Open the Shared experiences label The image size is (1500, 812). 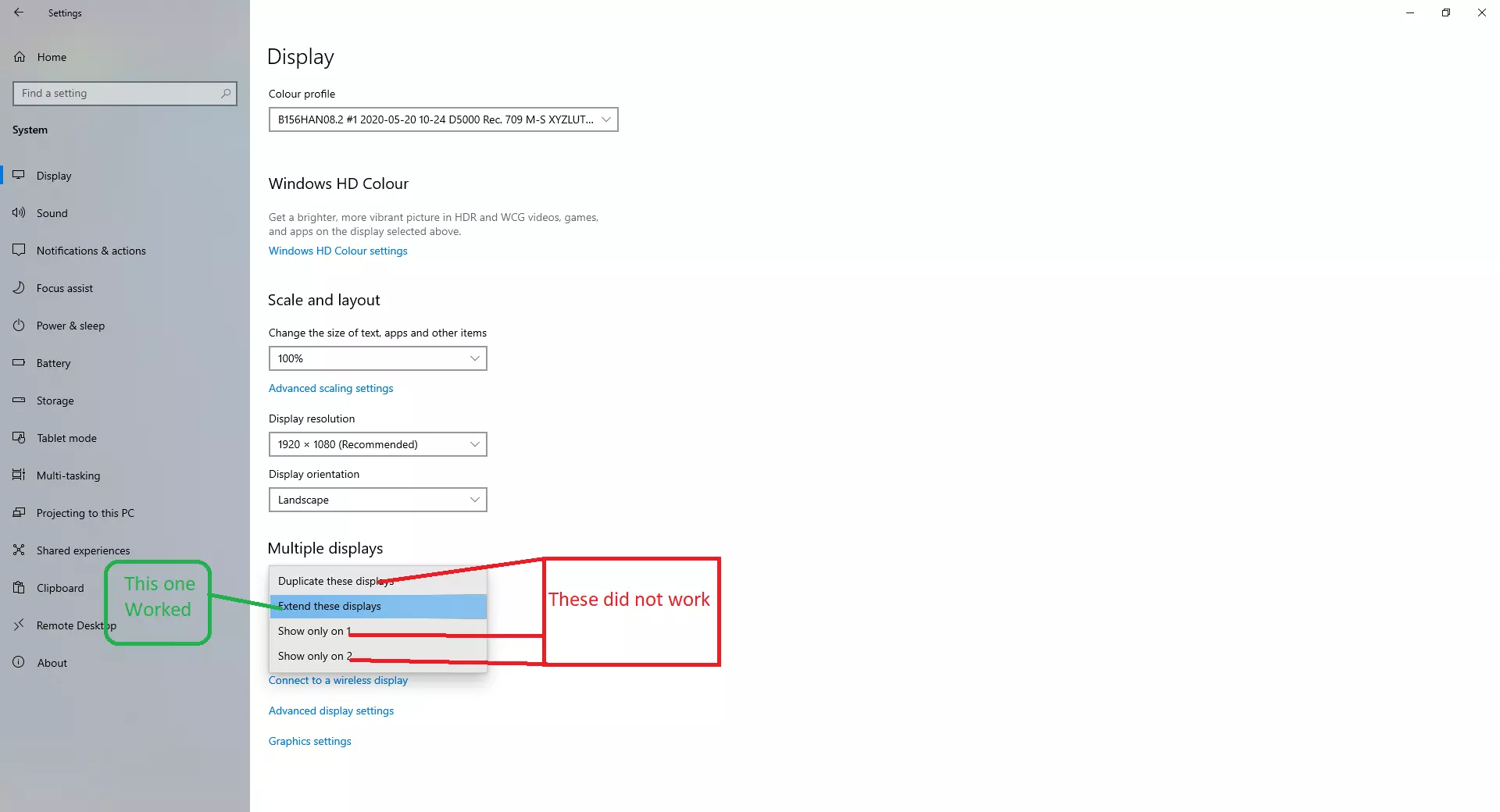pos(84,550)
